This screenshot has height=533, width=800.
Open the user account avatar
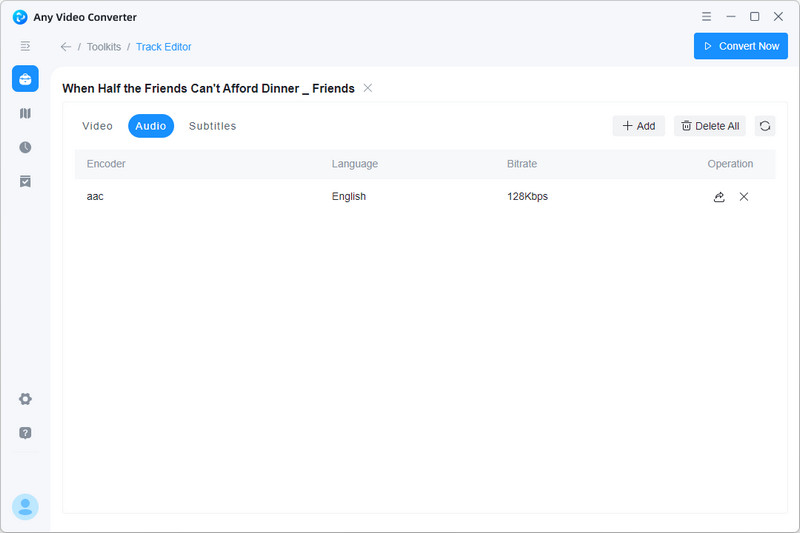click(x=25, y=507)
